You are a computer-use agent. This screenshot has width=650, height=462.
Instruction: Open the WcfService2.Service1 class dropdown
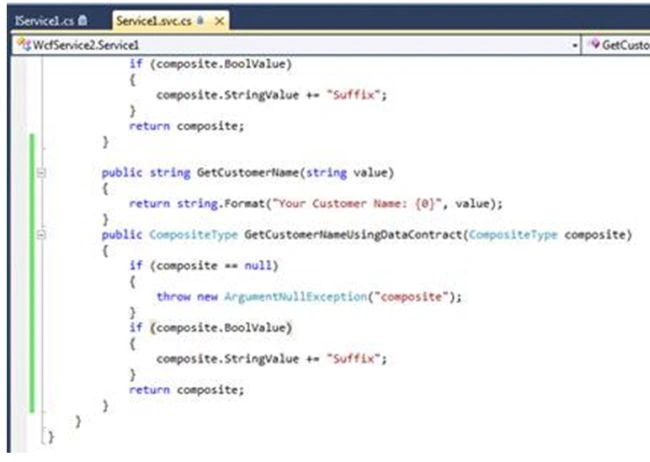(575, 45)
